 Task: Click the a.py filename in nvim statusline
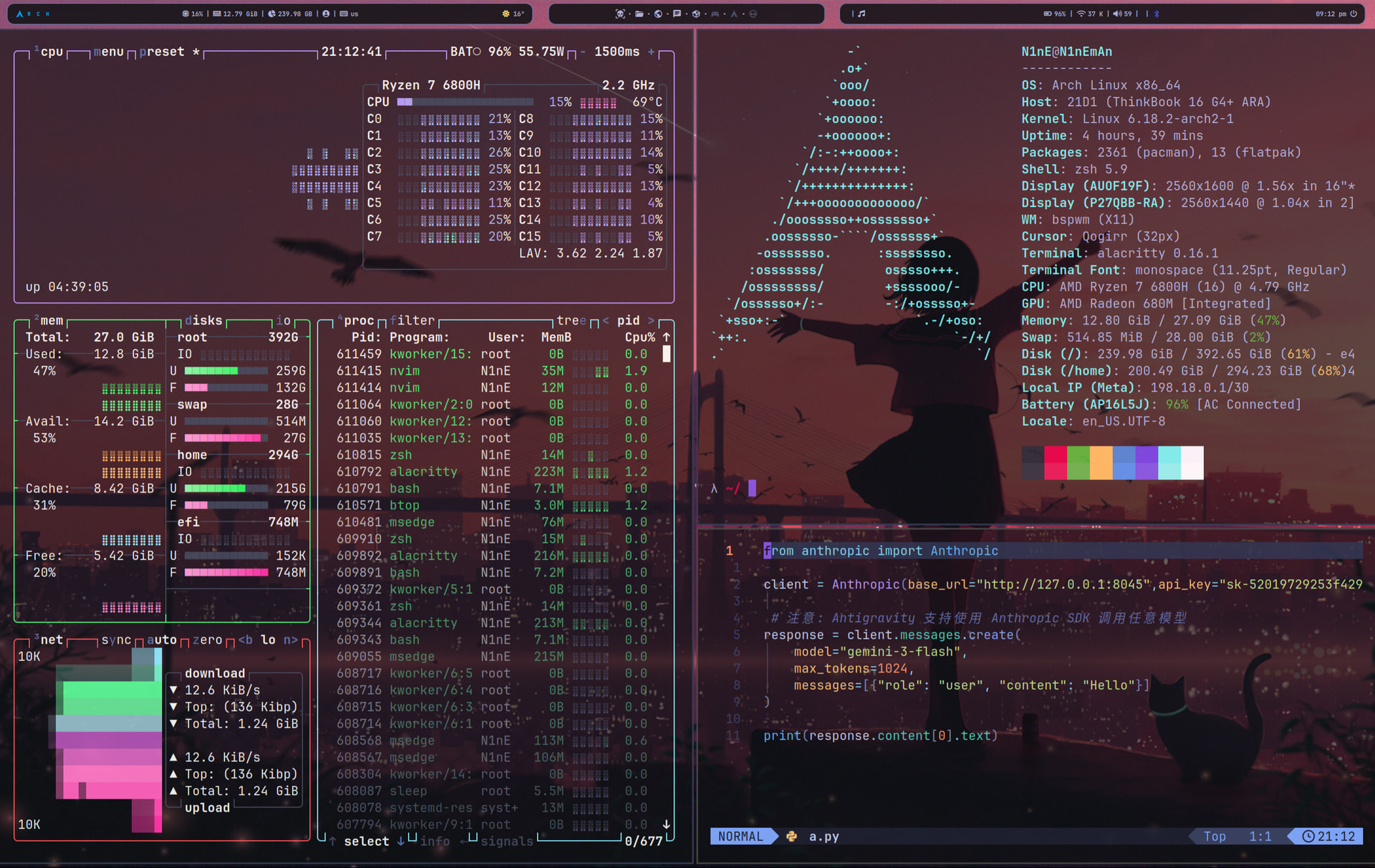click(x=824, y=836)
